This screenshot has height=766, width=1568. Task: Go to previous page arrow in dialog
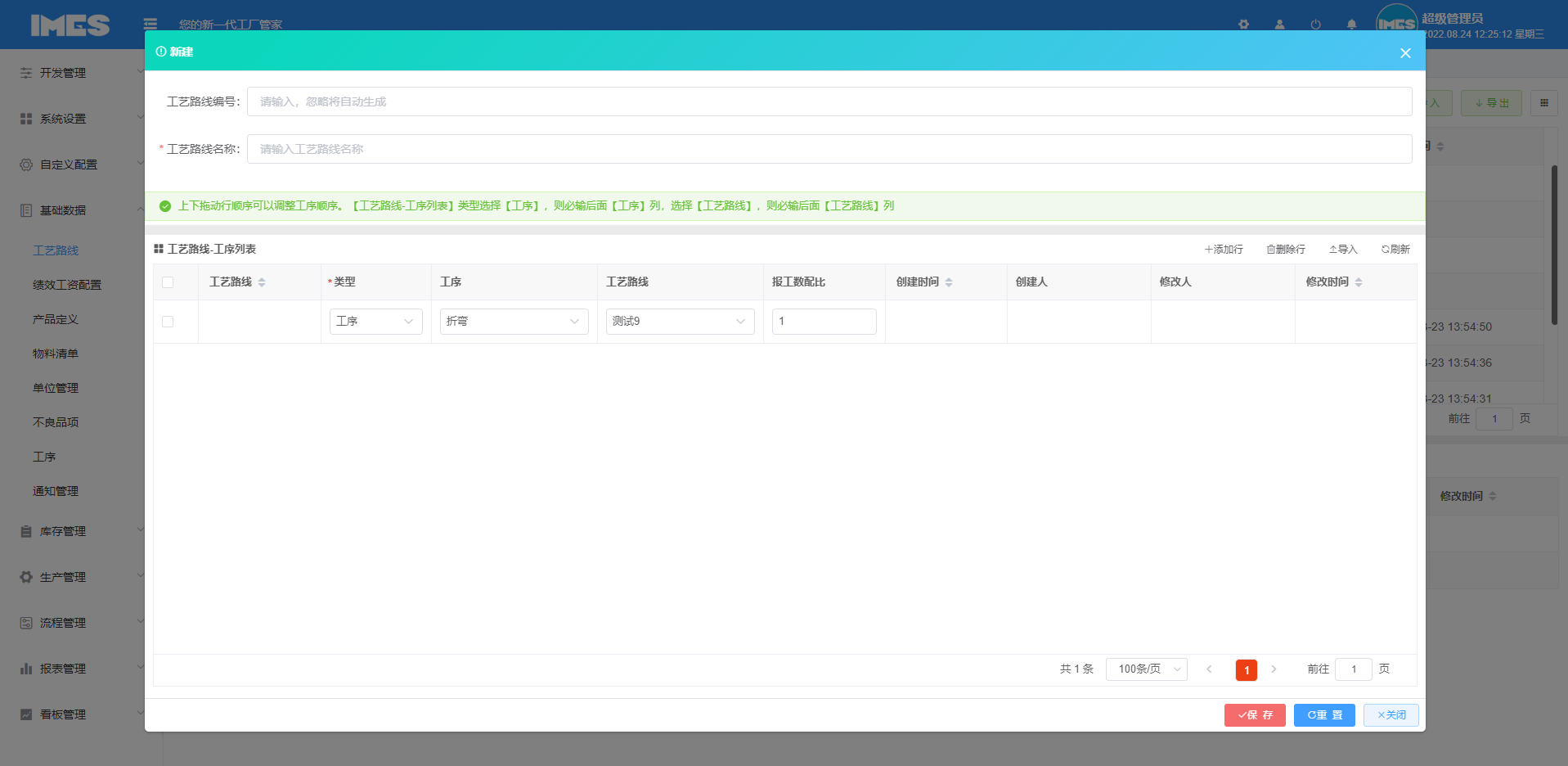coord(1209,669)
